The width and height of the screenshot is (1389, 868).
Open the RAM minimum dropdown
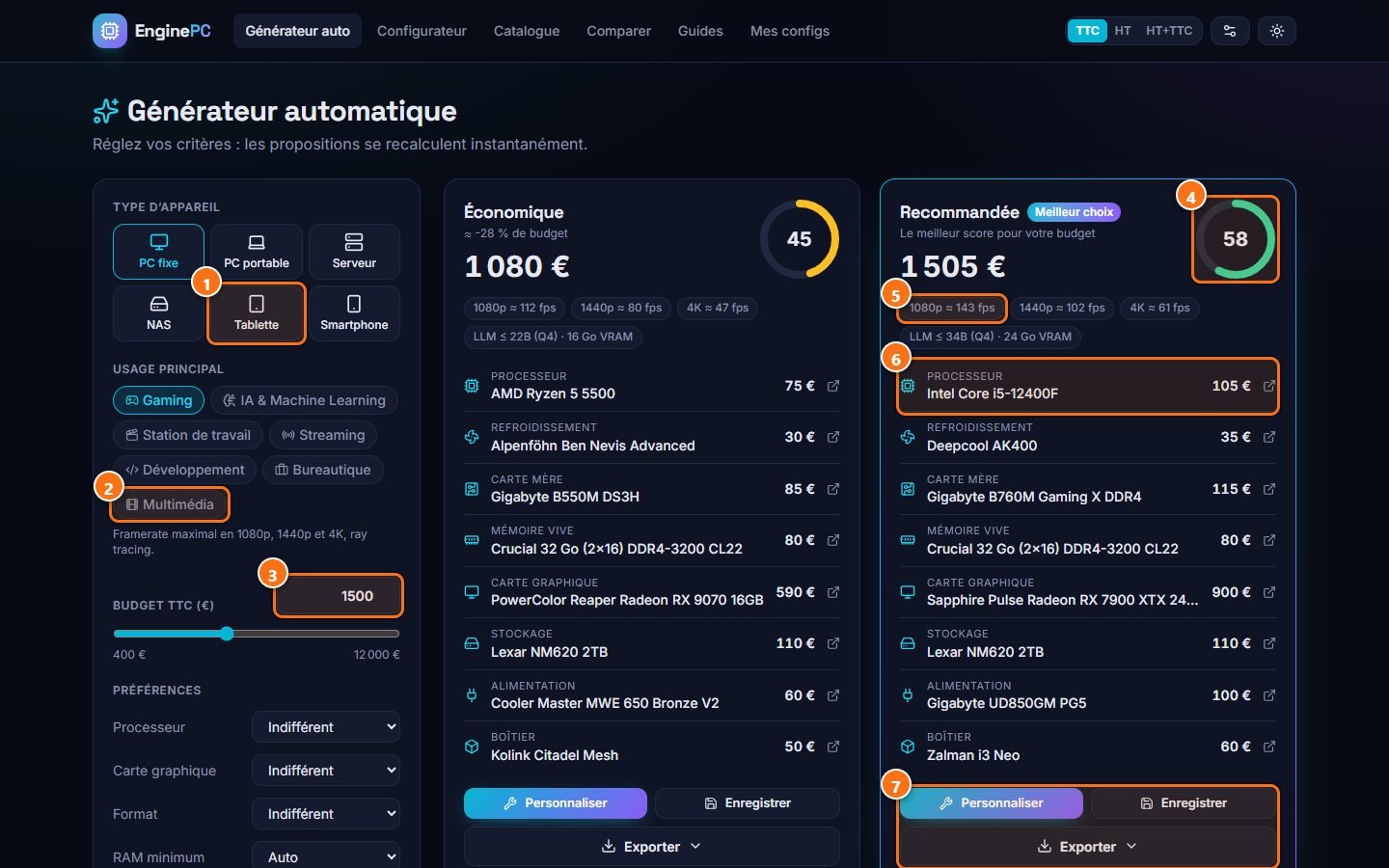click(x=326, y=857)
